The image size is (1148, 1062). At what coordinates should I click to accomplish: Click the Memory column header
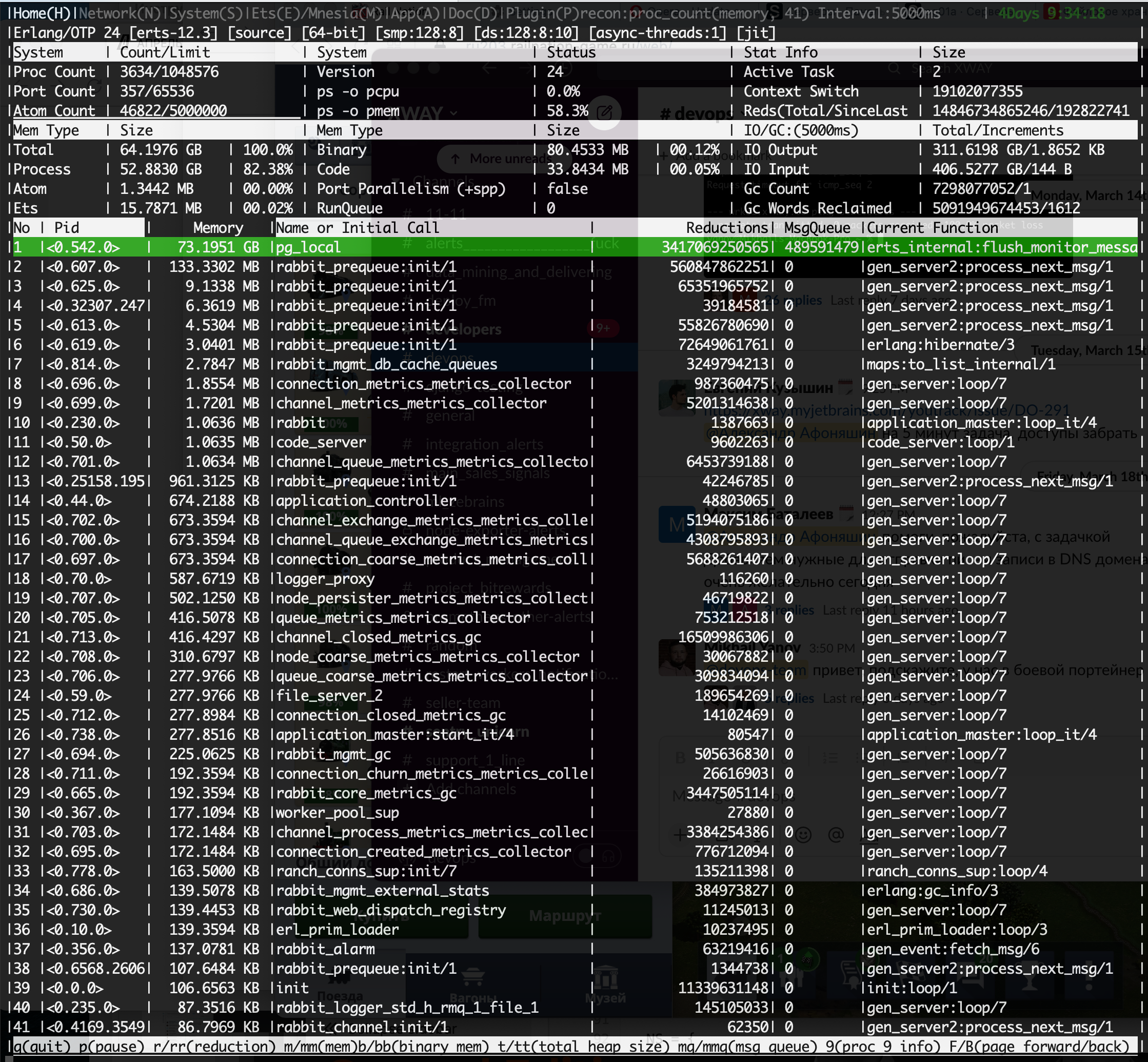coord(219,228)
